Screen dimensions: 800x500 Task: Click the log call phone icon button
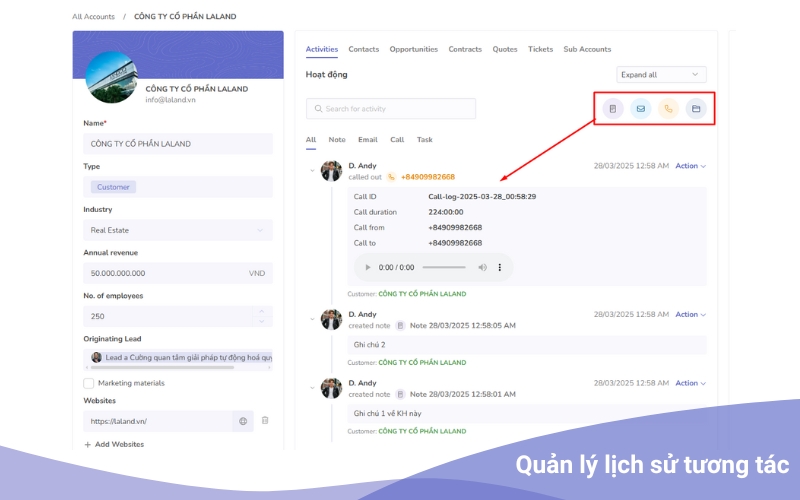668,109
